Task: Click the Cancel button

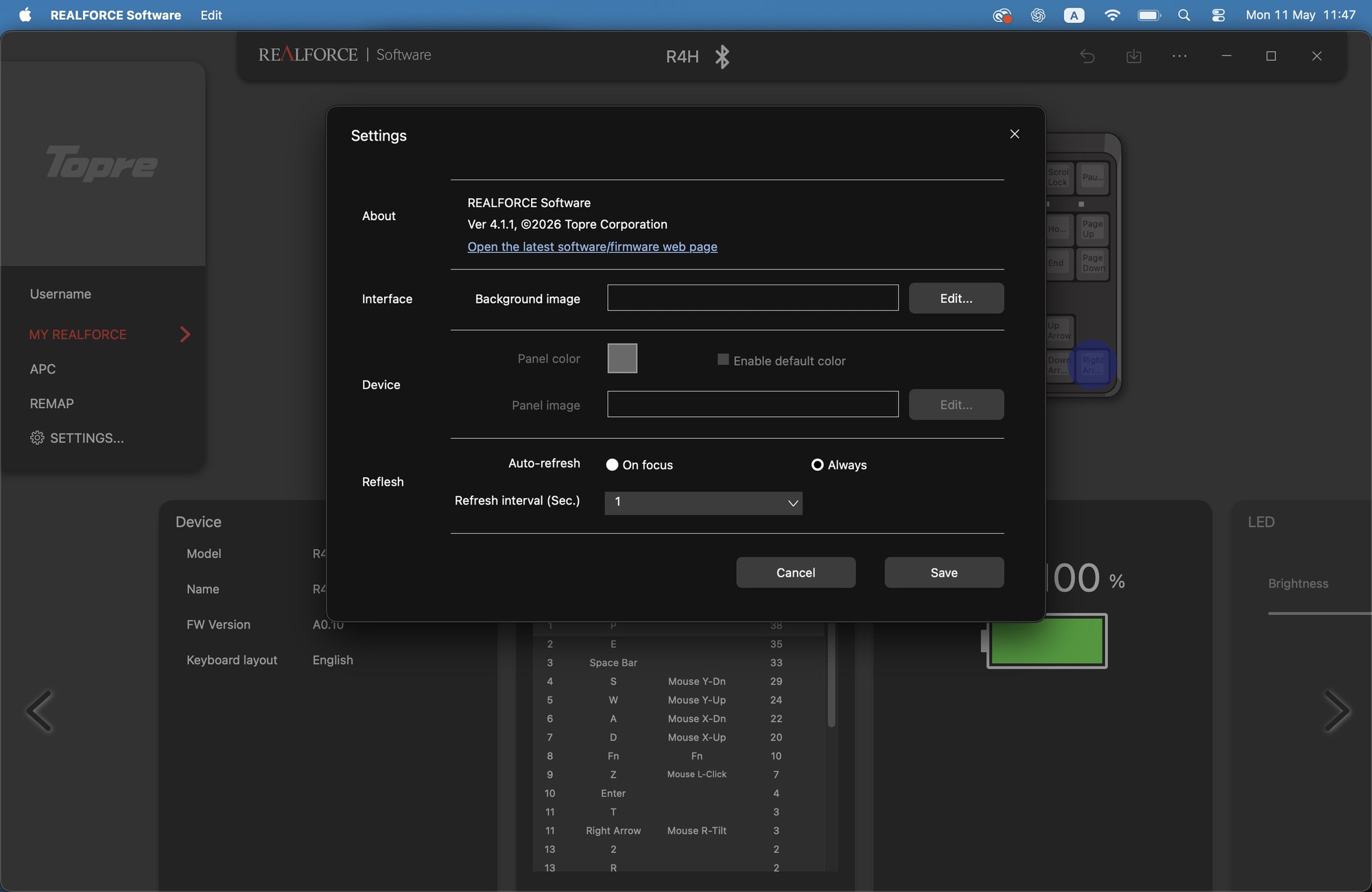Action: click(796, 572)
